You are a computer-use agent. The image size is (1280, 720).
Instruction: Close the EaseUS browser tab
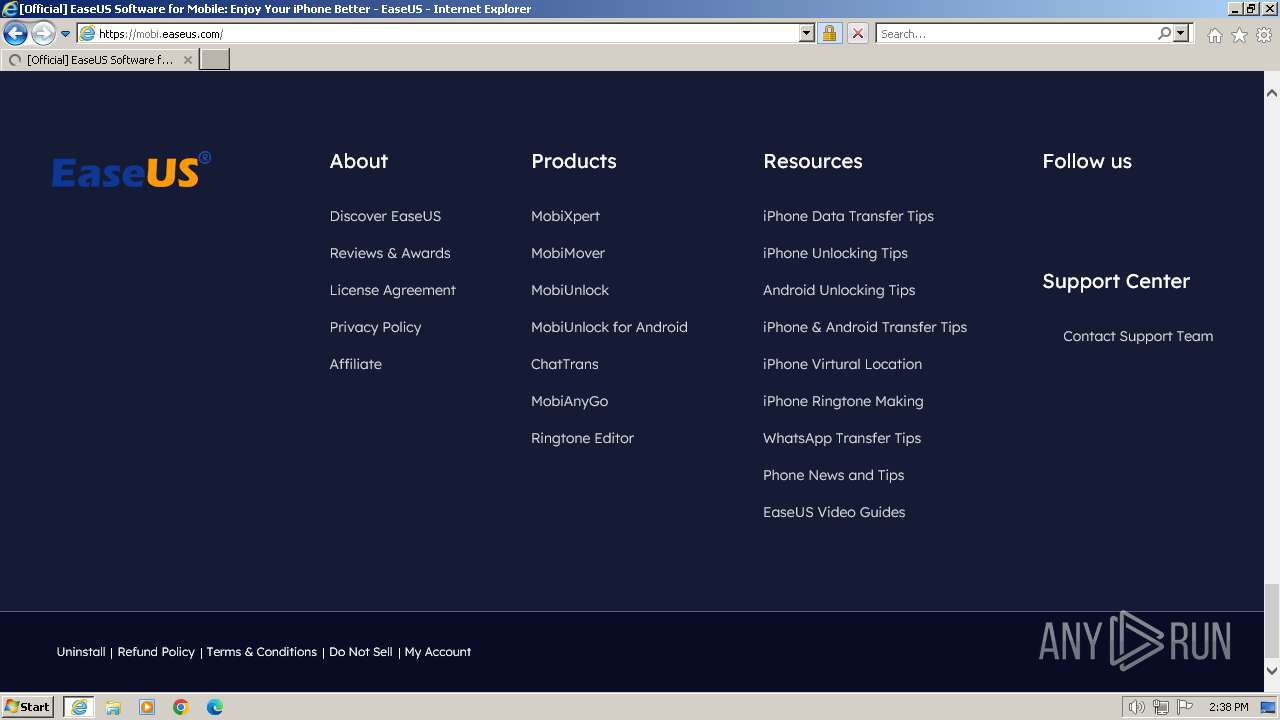point(187,60)
